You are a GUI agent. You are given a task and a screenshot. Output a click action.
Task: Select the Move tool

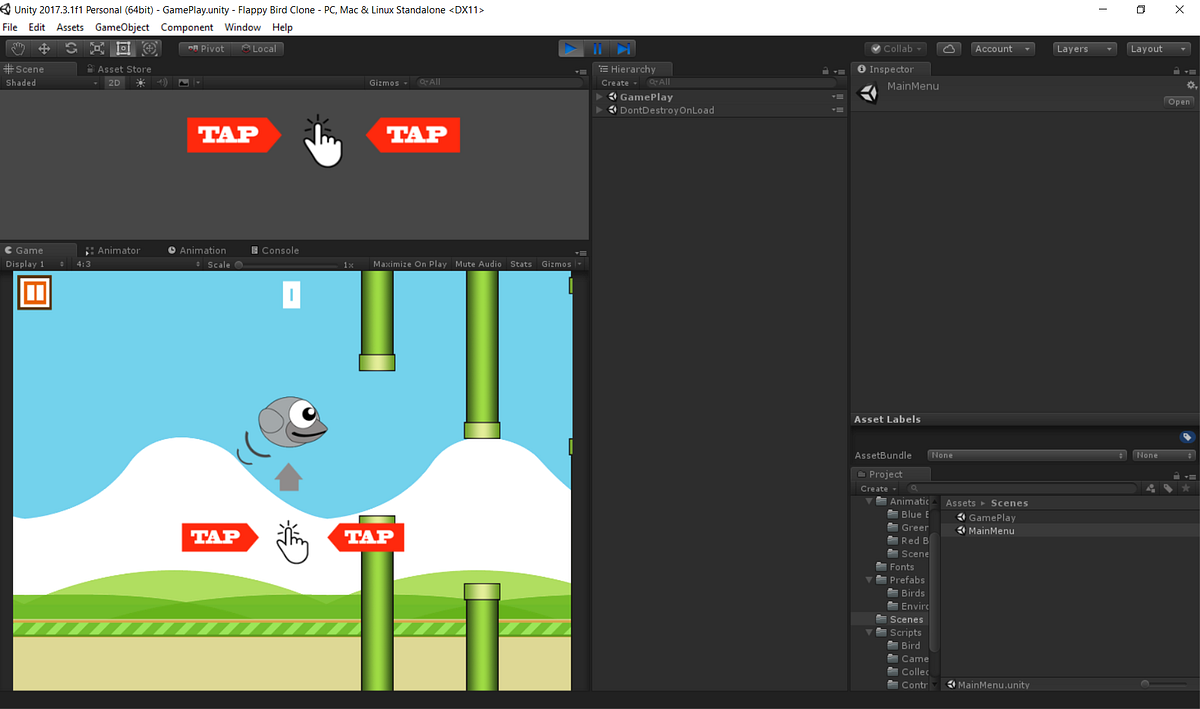pyautogui.click(x=43, y=47)
